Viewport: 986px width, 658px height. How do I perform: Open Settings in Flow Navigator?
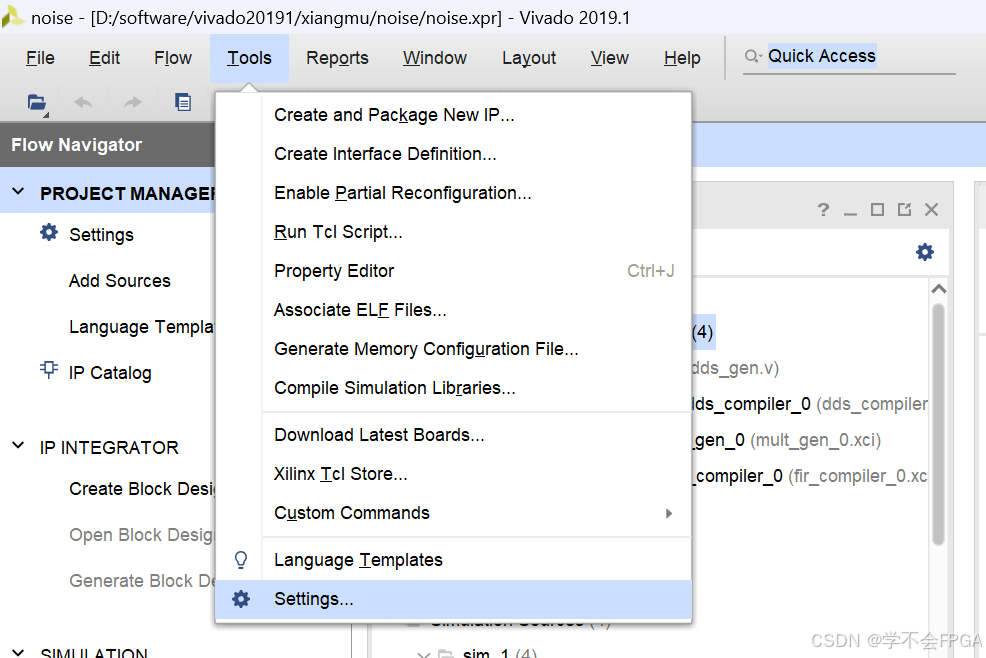coord(101,235)
